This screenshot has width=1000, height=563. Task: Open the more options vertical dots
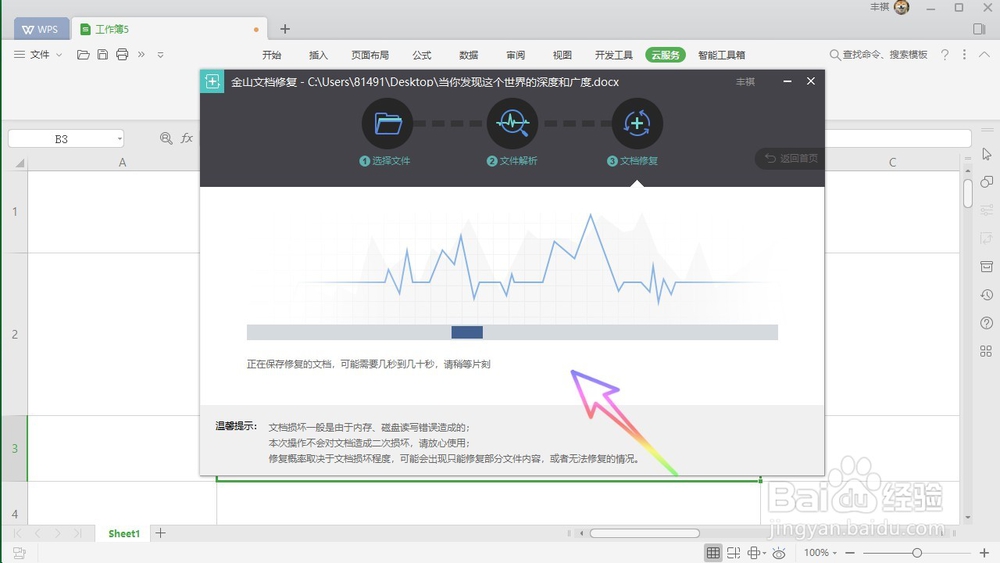(x=964, y=55)
